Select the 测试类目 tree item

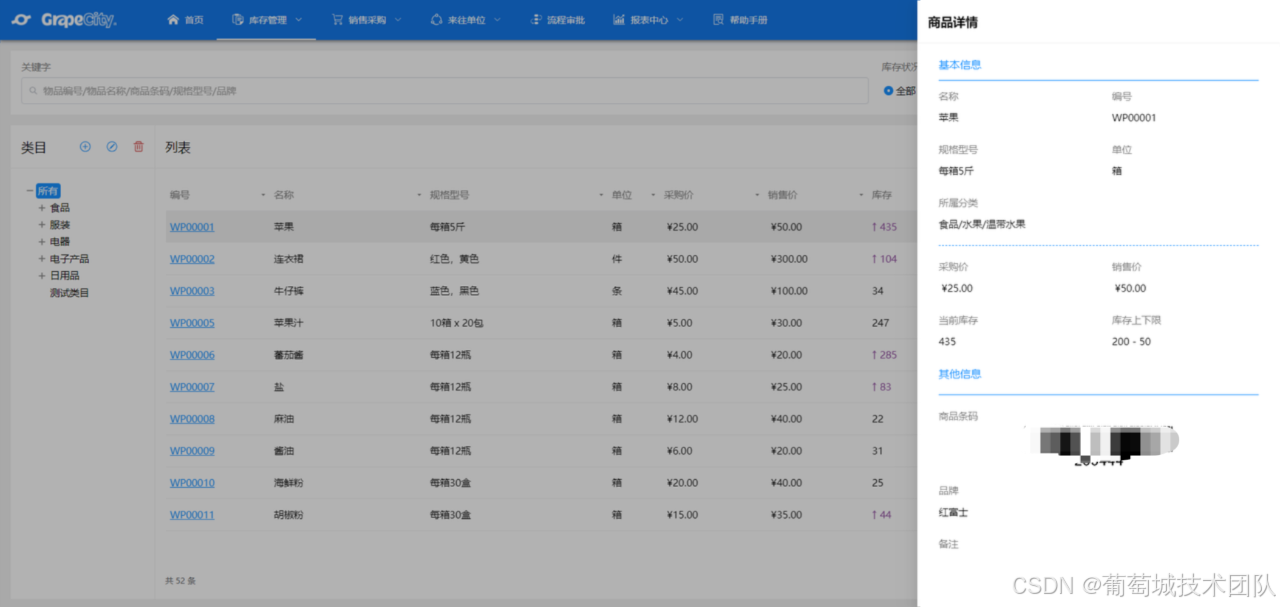(70, 293)
